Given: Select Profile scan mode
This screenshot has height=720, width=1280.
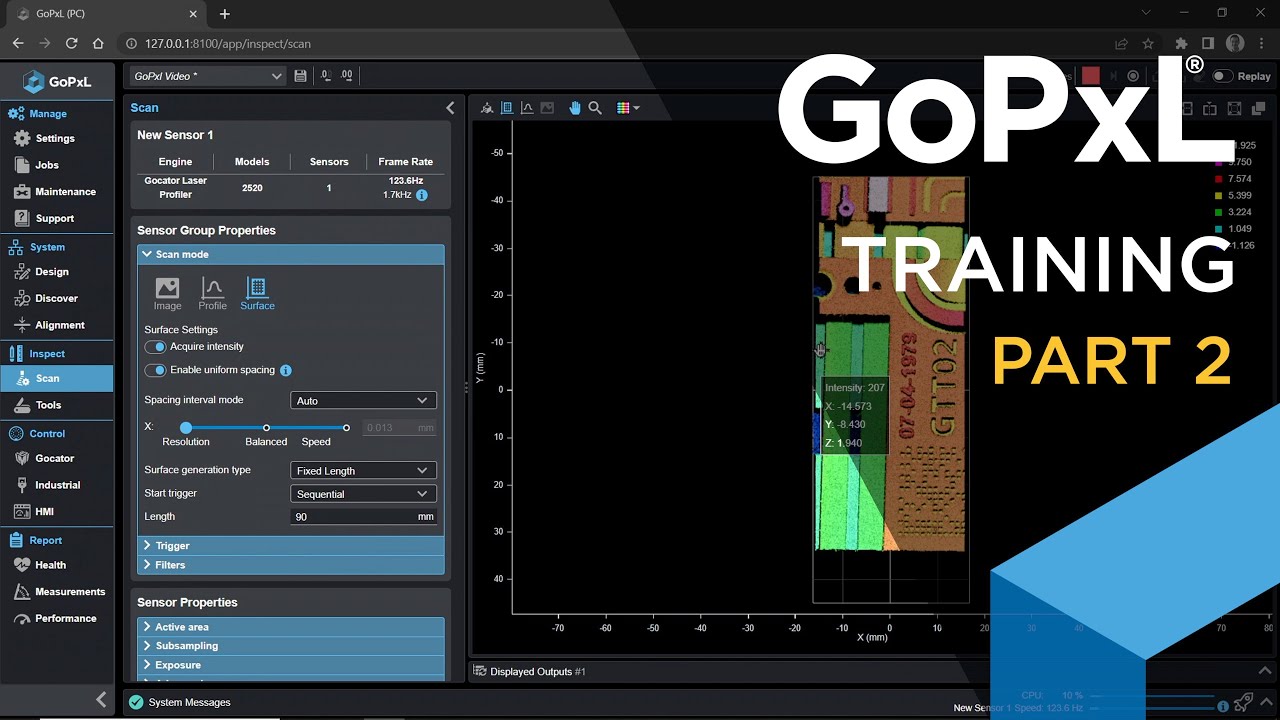Looking at the screenshot, I should pyautogui.click(x=212, y=294).
